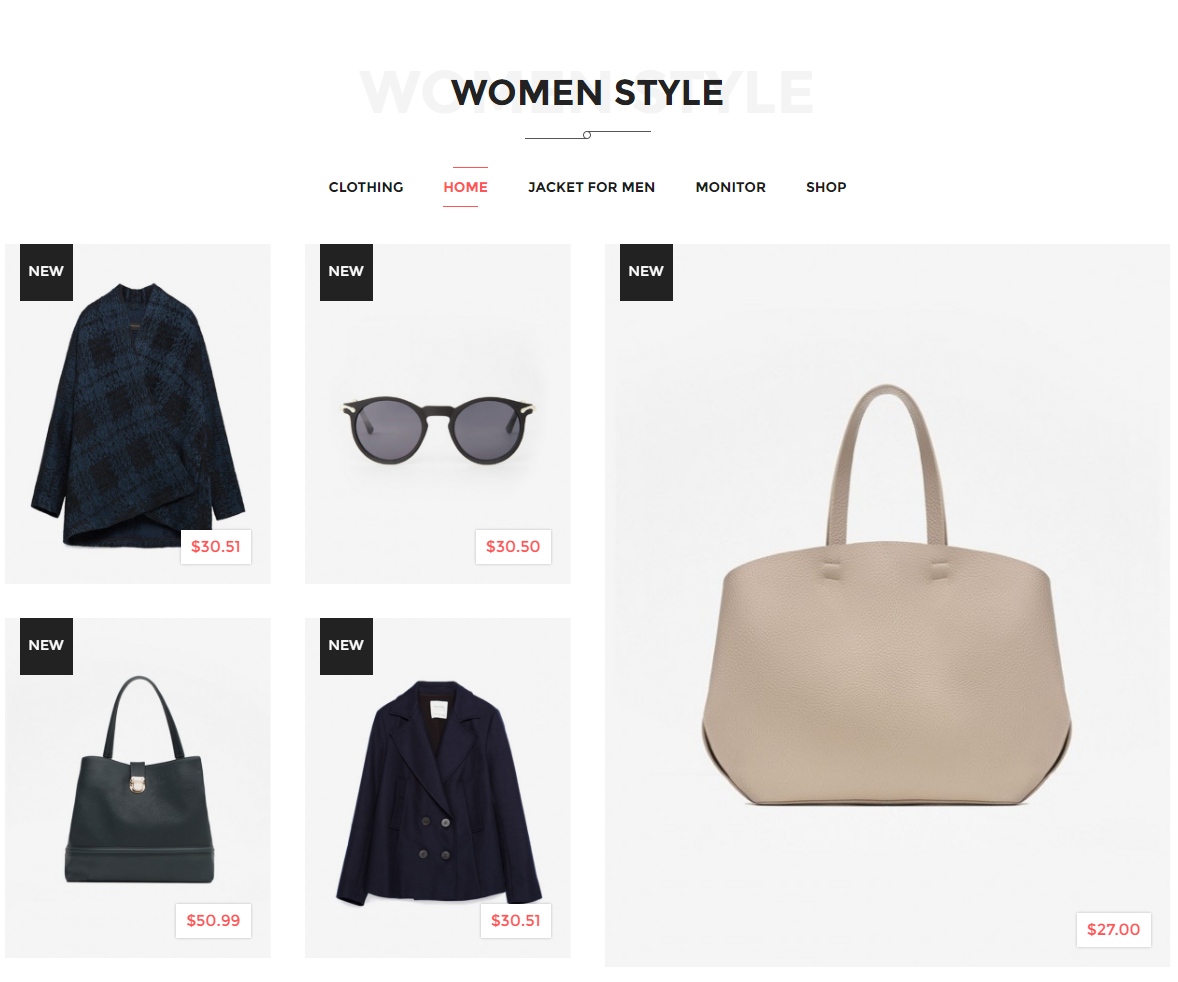Click the NEW badge on cardigan
1178x982 pixels.
click(x=47, y=272)
